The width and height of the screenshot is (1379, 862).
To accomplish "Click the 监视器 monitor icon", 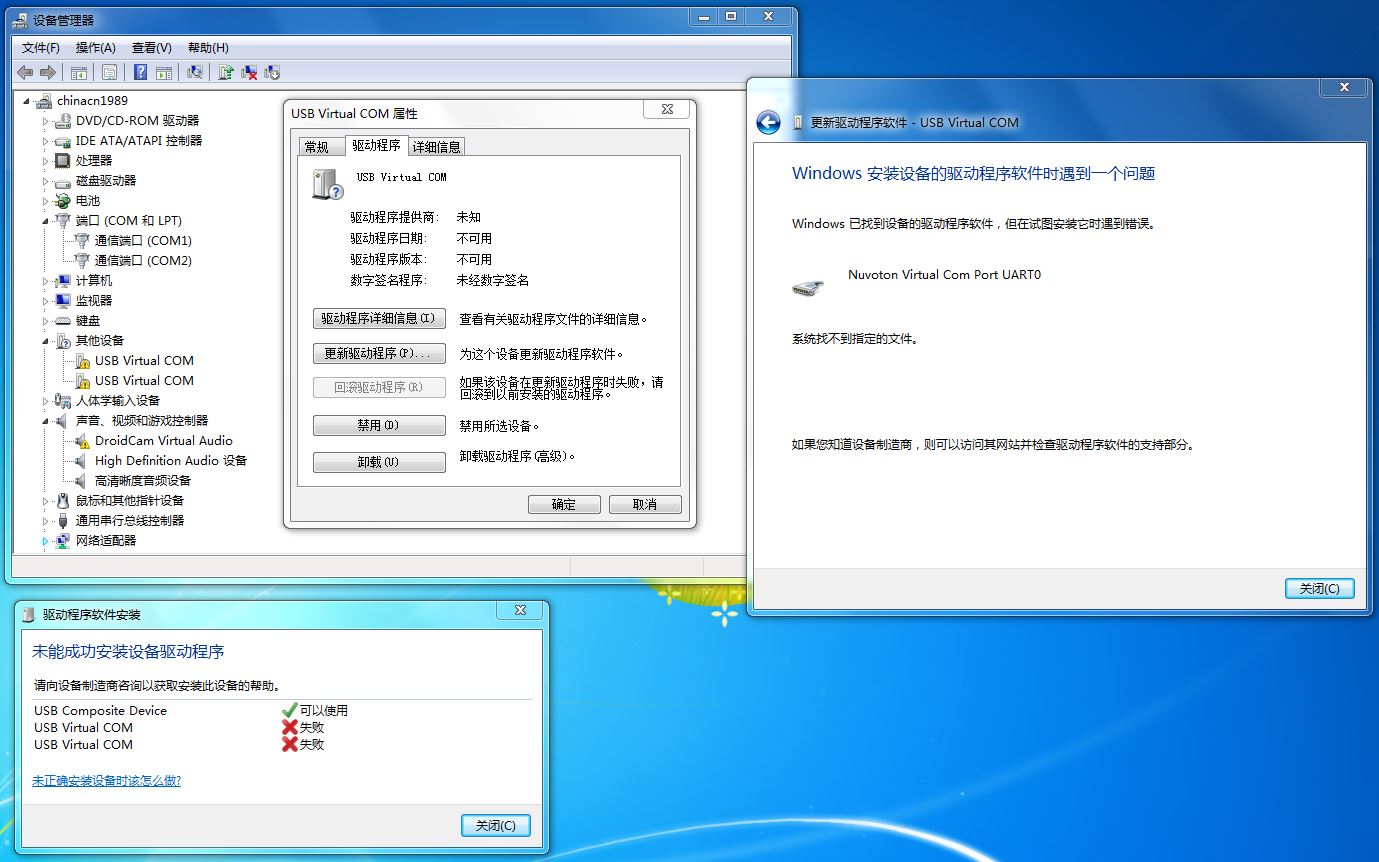I will pyautogui.click(x=63, y=300).
